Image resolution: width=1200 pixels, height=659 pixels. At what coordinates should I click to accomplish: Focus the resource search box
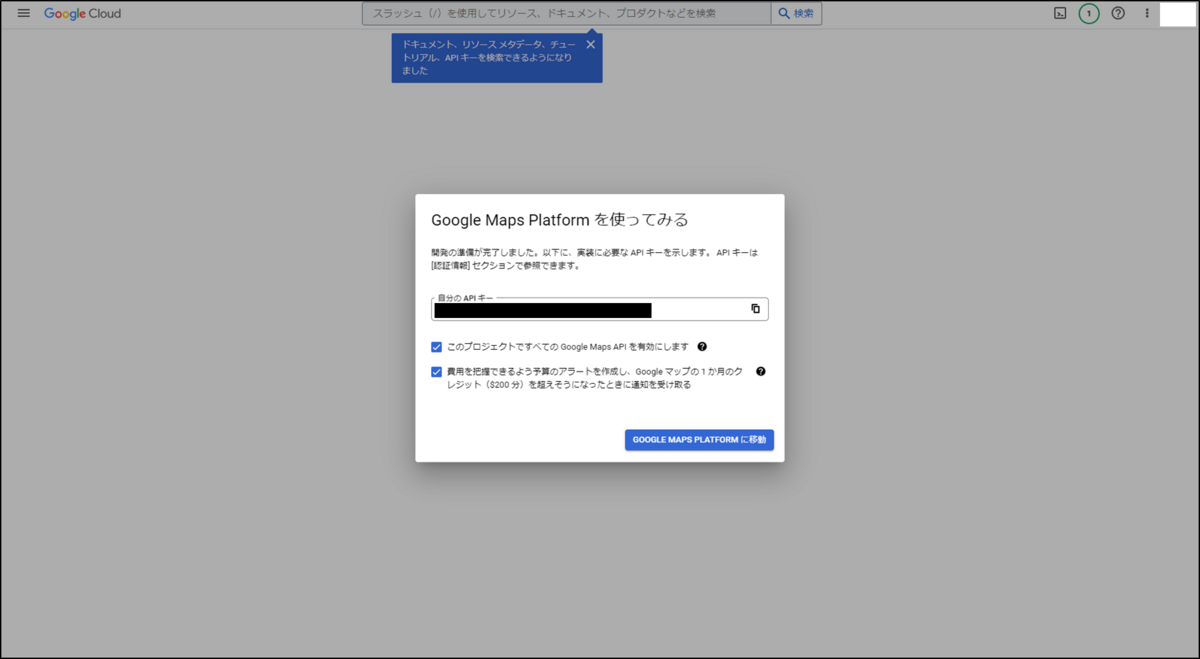[x=566, y=14]
